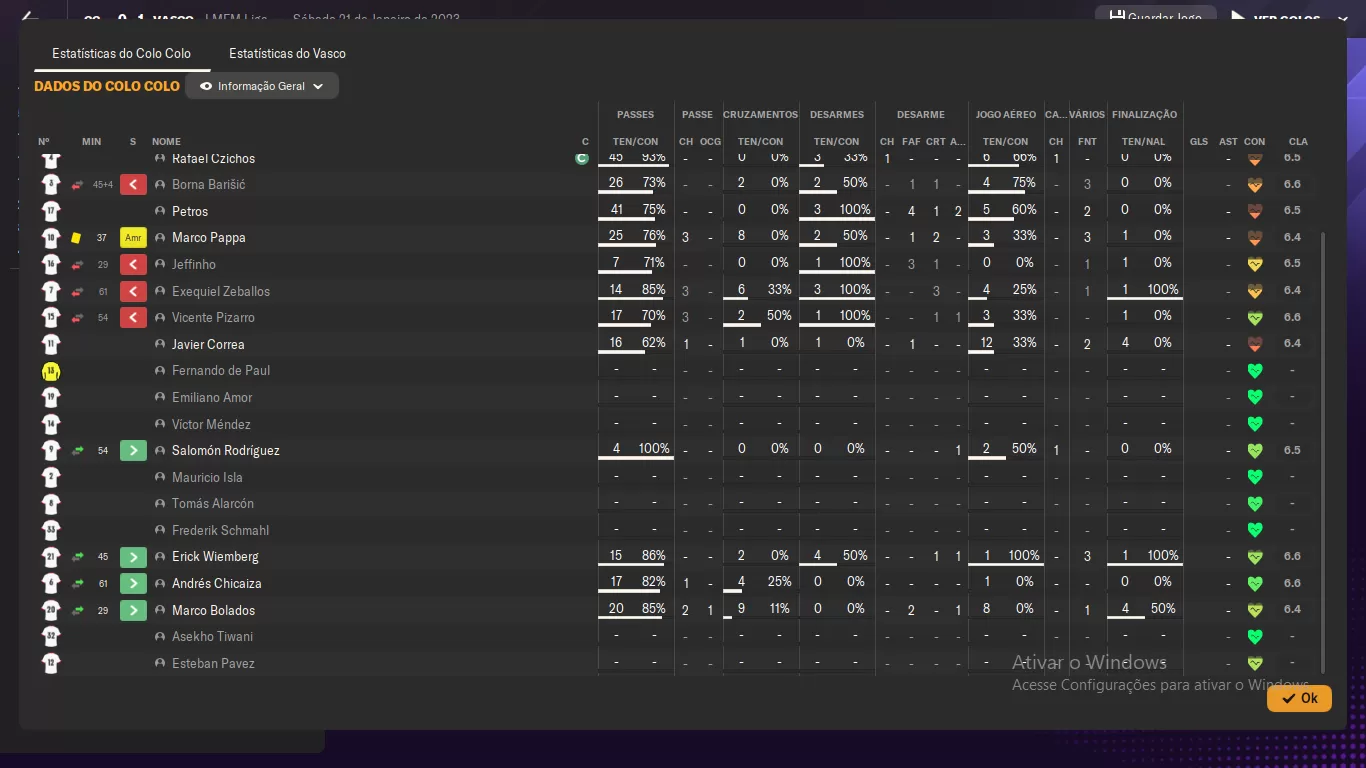This screenshot has width=1366, height=768.
Task: Click Erick Wiemberg's green substituted-on badge
Action: pyautogui.click(x=133, y=557)
